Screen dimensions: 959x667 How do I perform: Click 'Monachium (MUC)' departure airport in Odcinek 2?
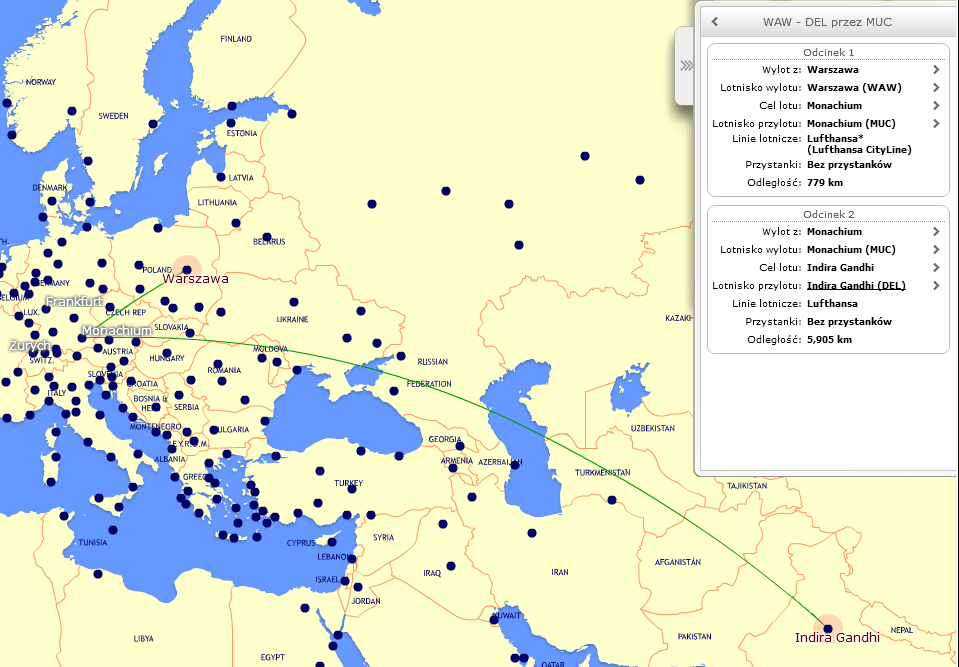click(851, 249)
